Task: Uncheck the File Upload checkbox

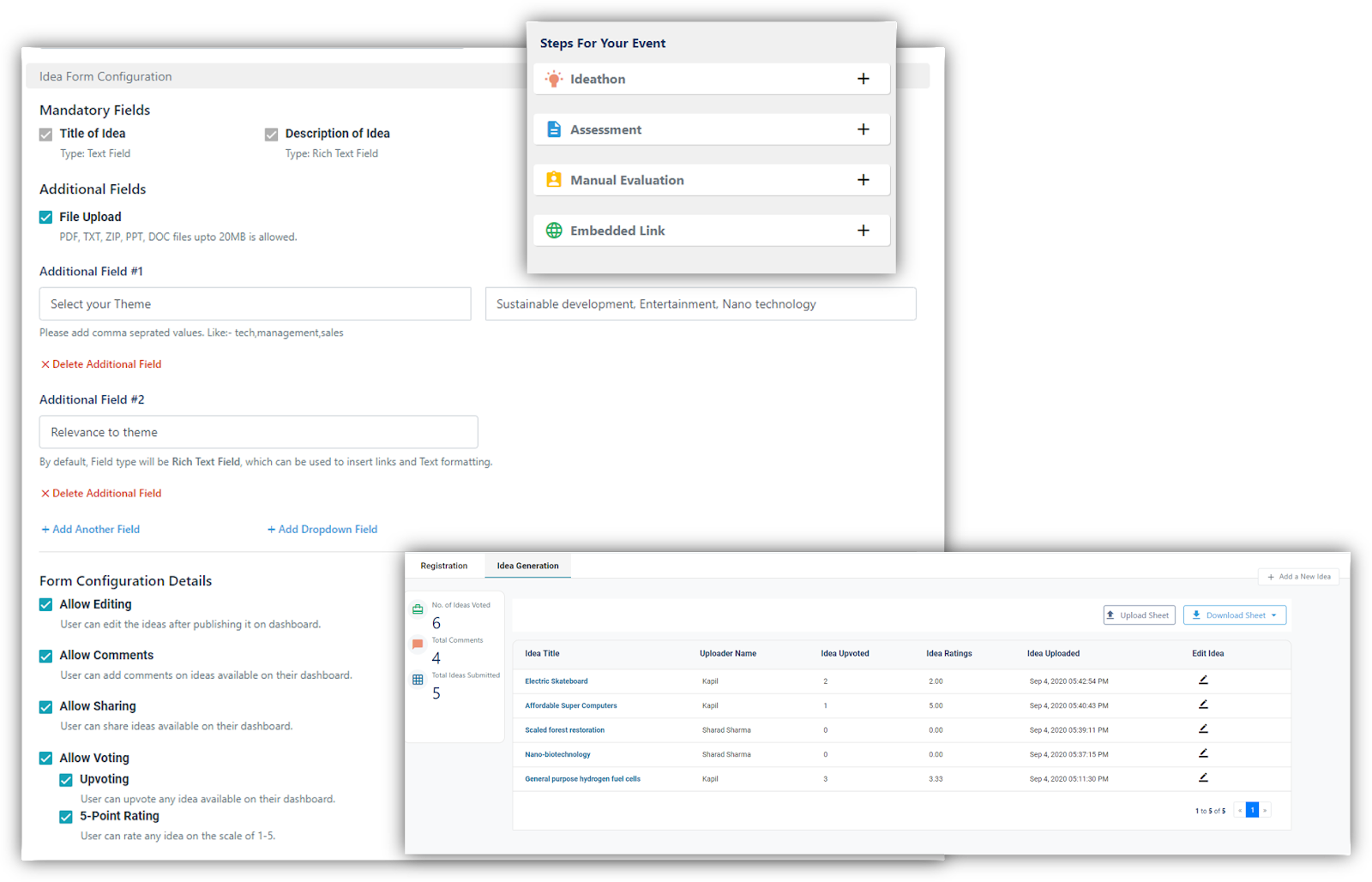Action: (x=46, y=217)
